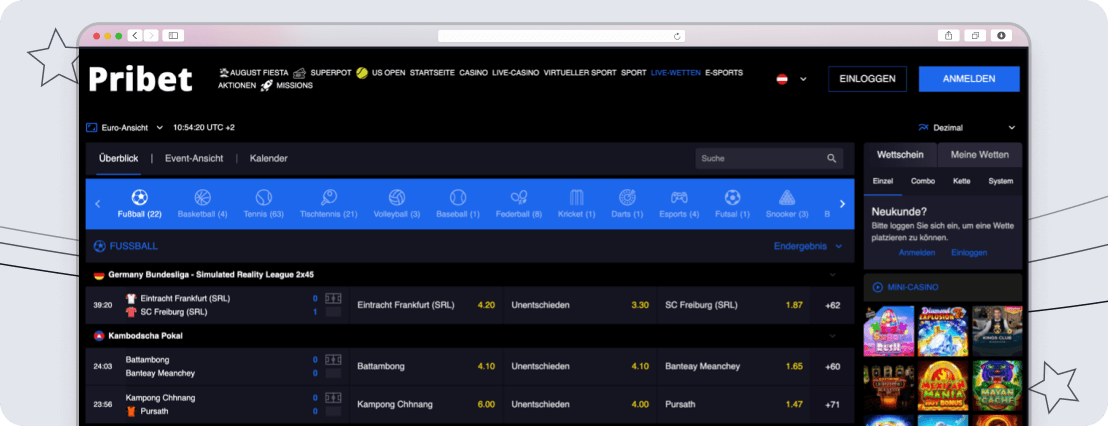
Task: Open US OPEN menu item
Action: pos(381,73)
